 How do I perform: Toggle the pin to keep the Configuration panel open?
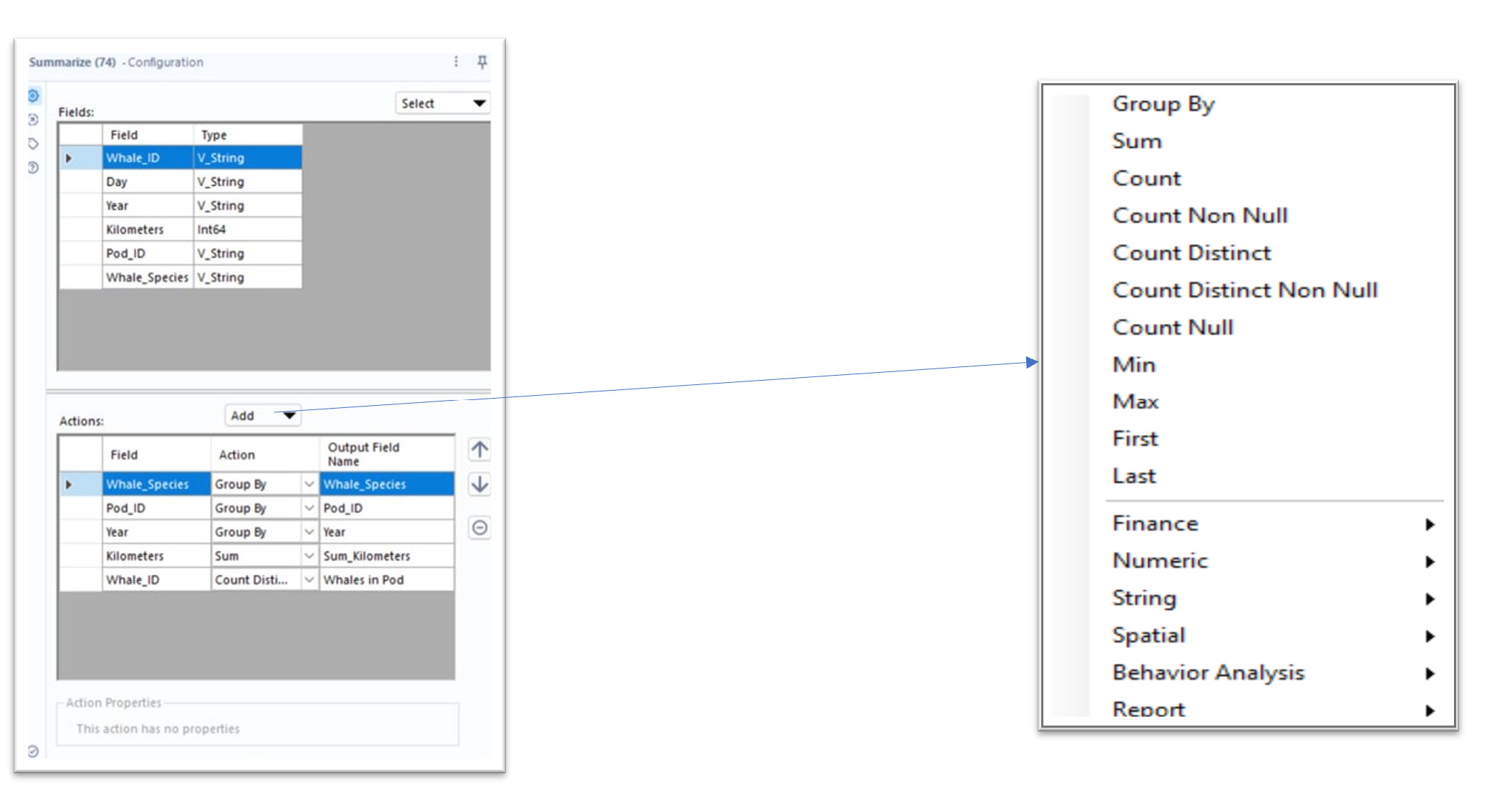pyautogui.click(x=483, y=62)
